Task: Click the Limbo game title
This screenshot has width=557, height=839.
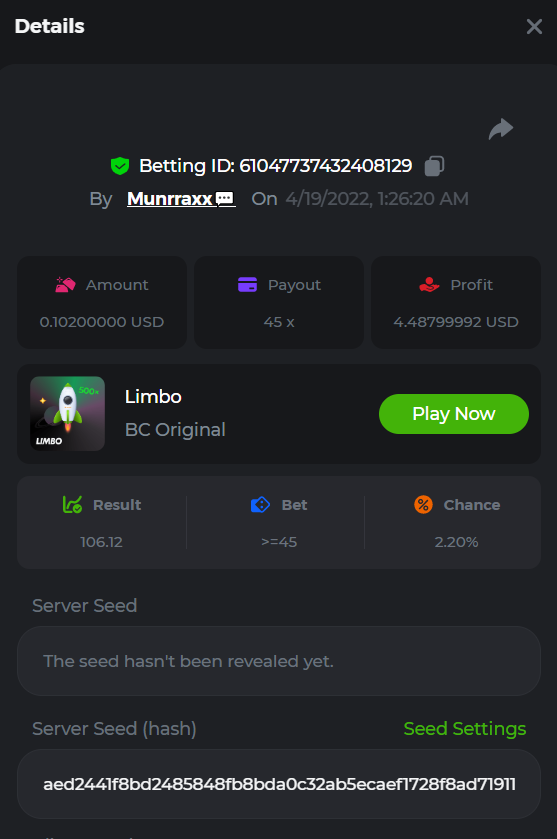Action: point(153,396)
